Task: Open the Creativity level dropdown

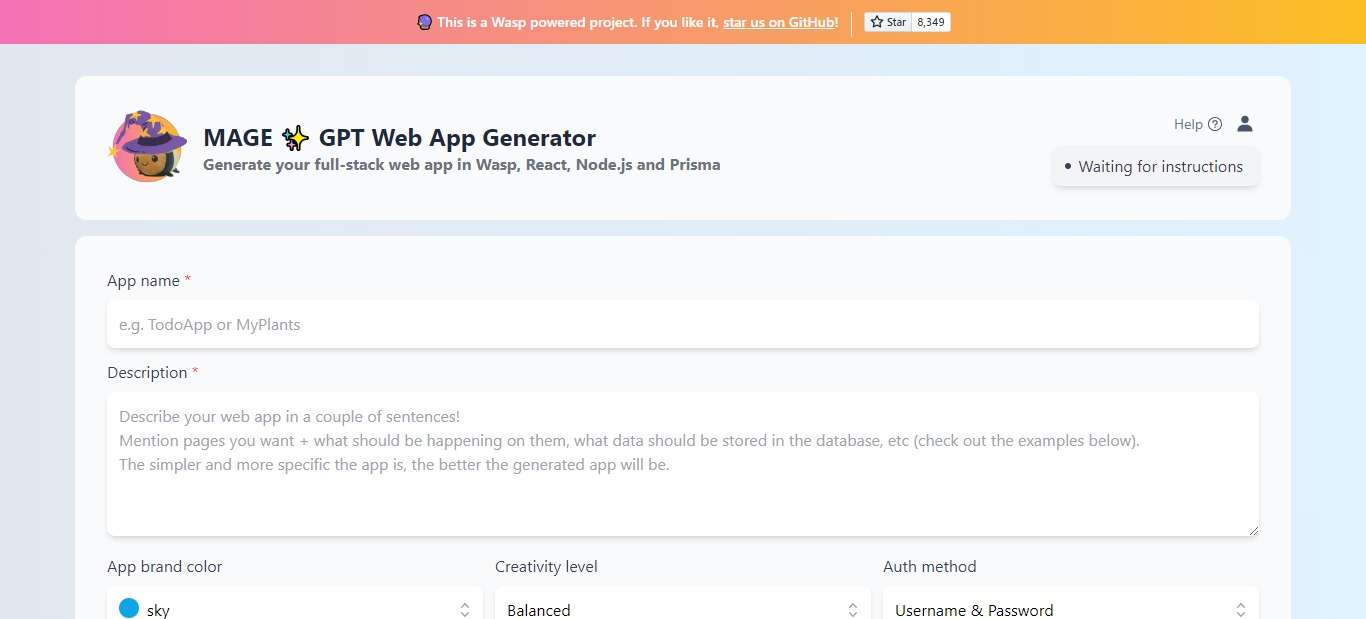Action: click(x=682, y=609)
